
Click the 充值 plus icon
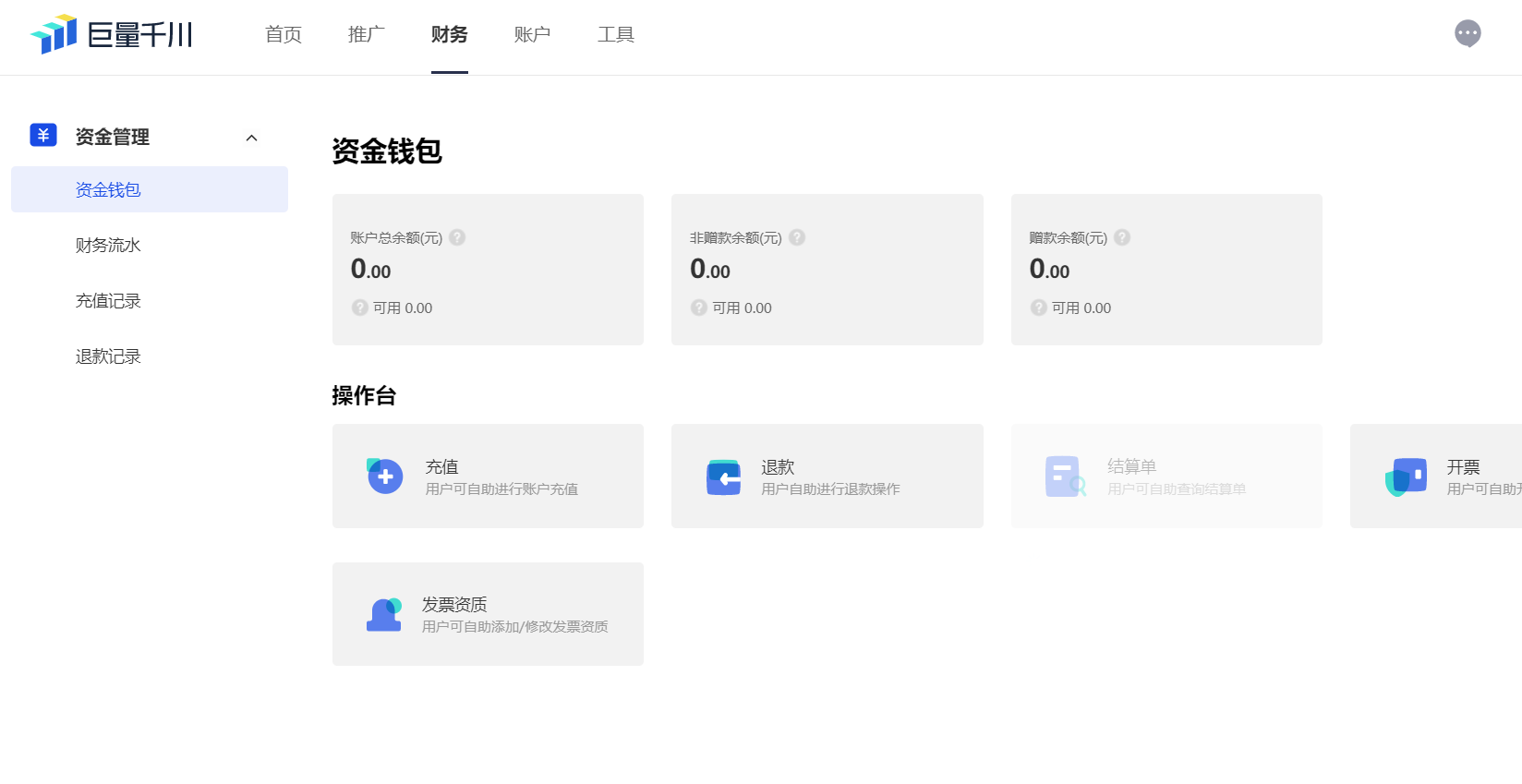click(x=384, y=476)
